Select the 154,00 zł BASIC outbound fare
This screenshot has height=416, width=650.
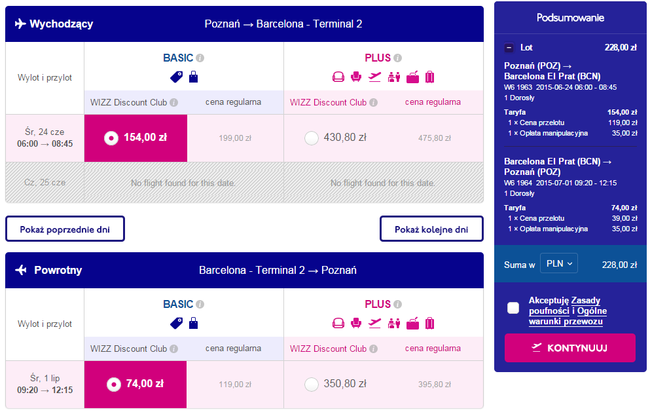point(111,137)
